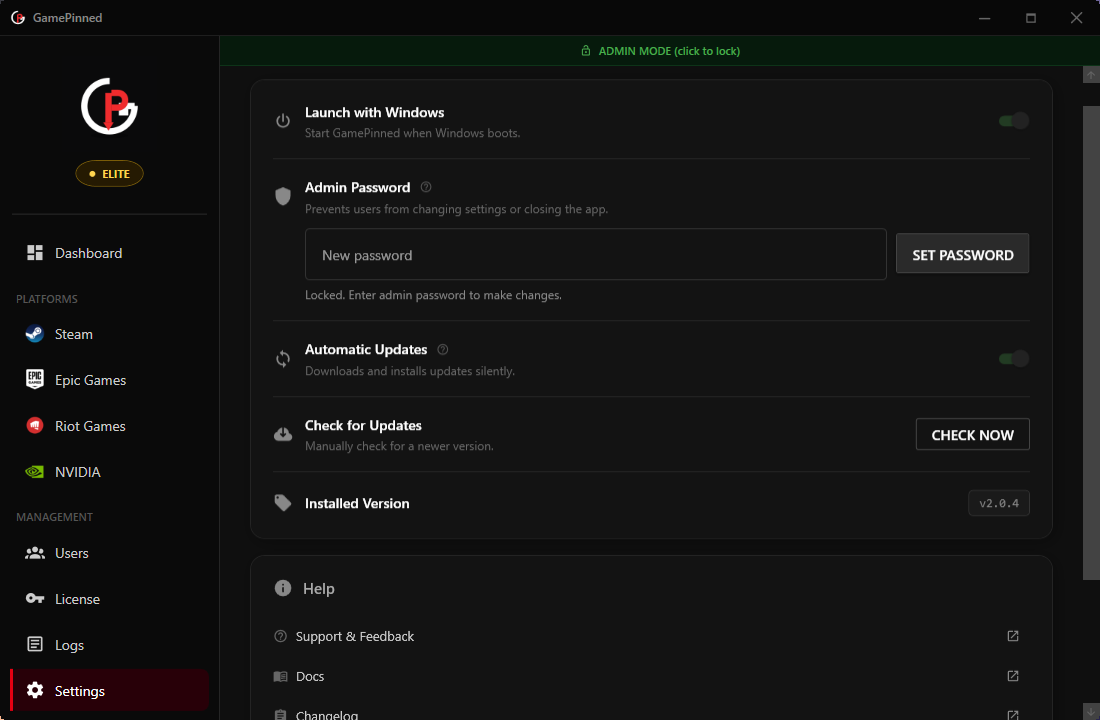
Task: Open the Changelog link
Action: click(651, 715)
